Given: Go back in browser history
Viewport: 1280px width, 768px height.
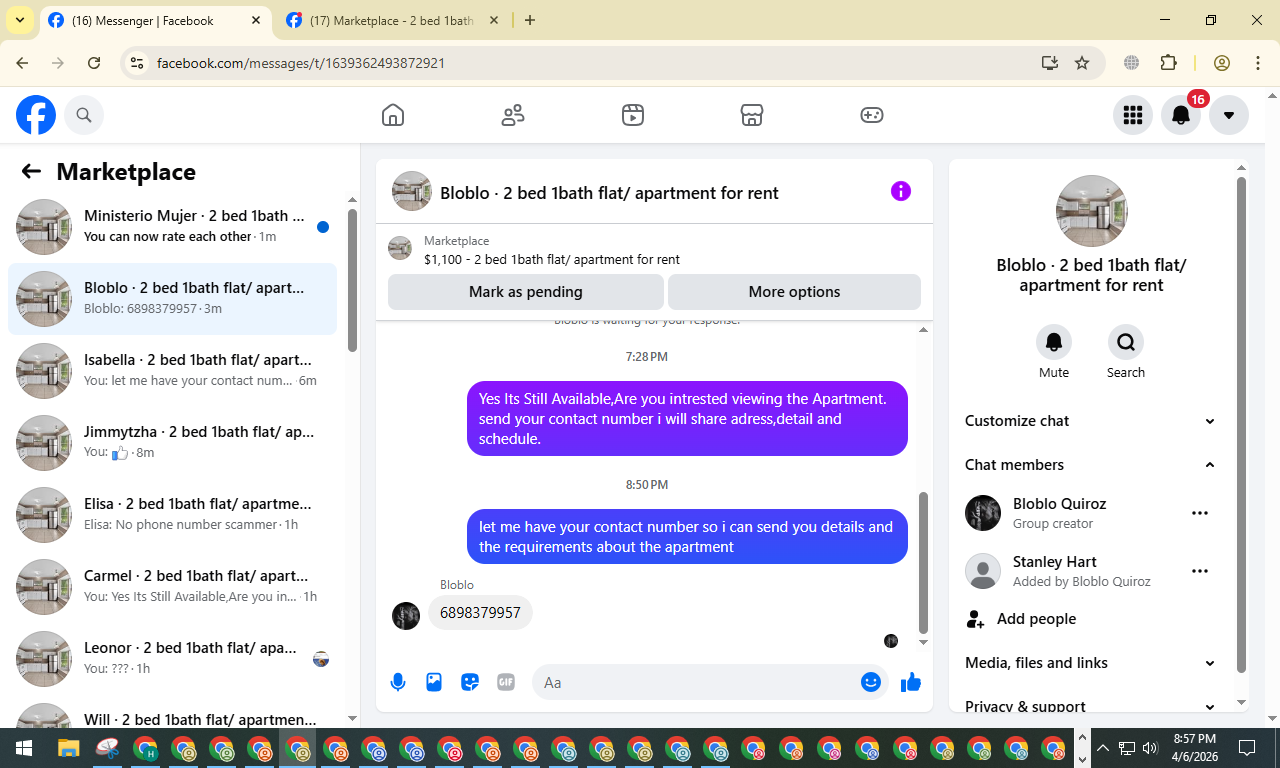Looking at the screenshot, I should click(x=22, y=63).
